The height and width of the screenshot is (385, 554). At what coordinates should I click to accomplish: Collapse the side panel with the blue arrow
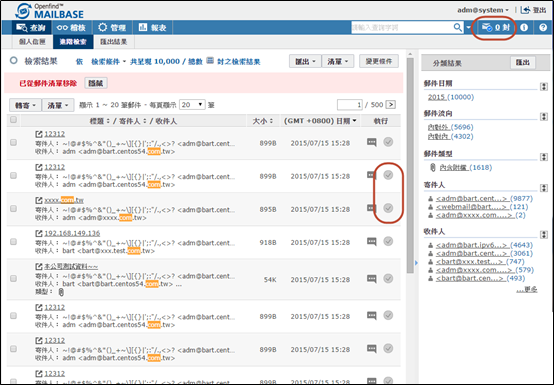click(x=416, y=262)
